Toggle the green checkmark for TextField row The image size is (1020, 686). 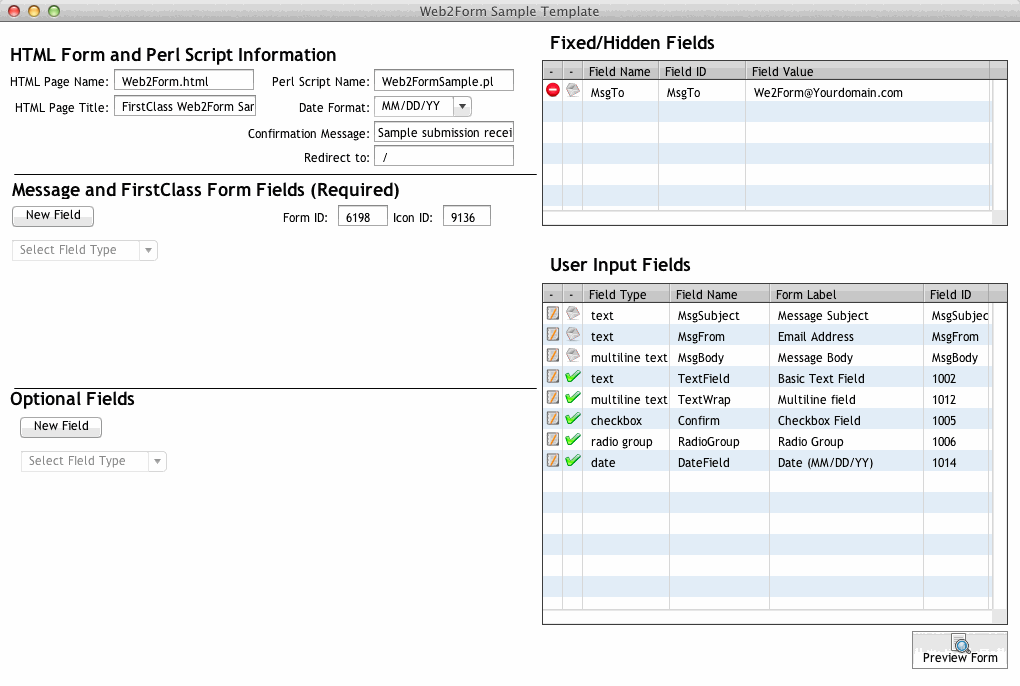tap(573, 377)
